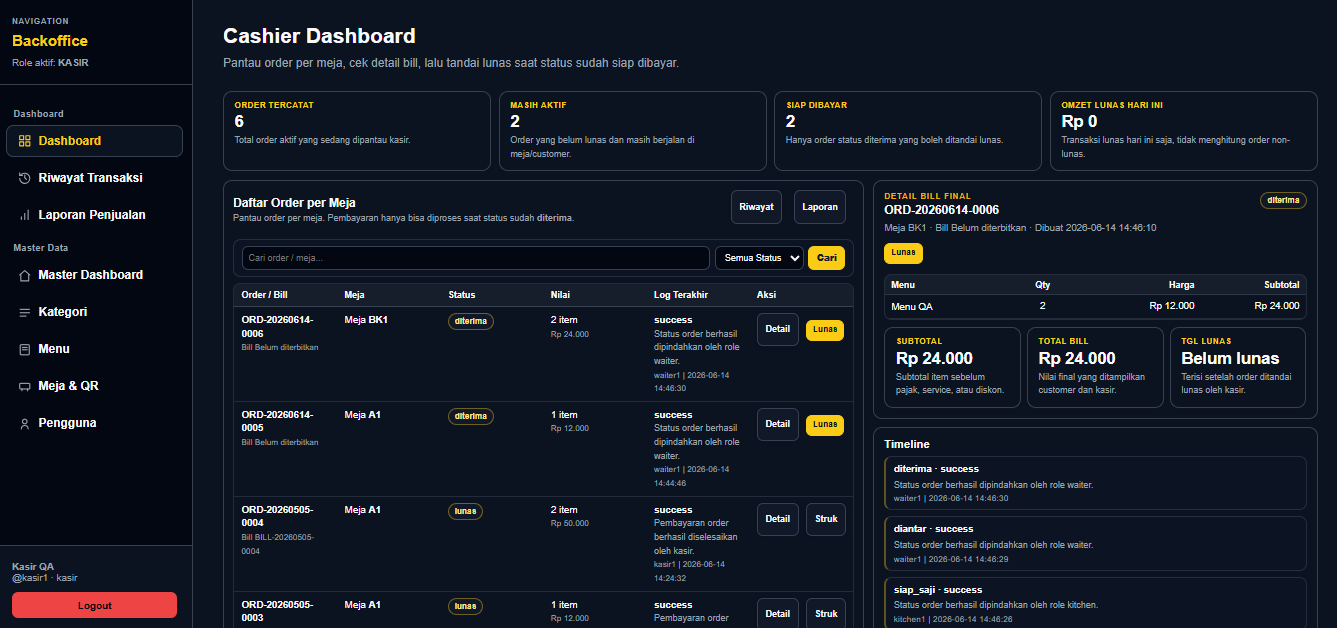
Task: Mark order ORD-20260614-0005 as Lunas
Action: (825, 425)
